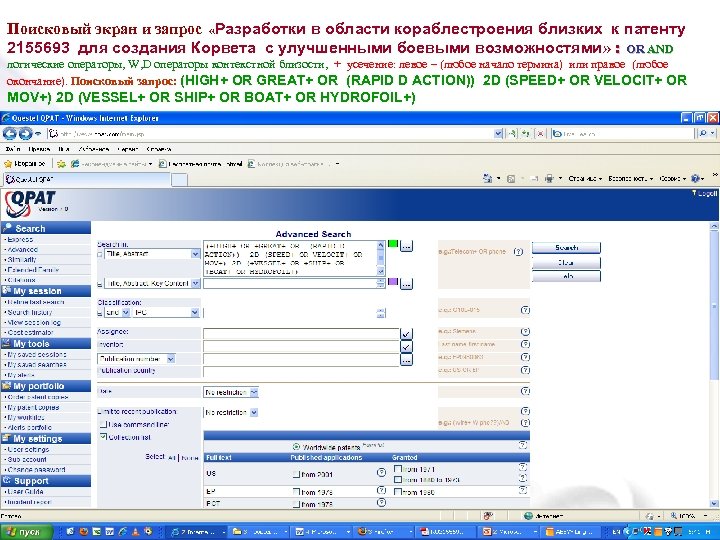Check EP published applications from 1978
Screen dimensions: 720x540
tap(296, 491)
